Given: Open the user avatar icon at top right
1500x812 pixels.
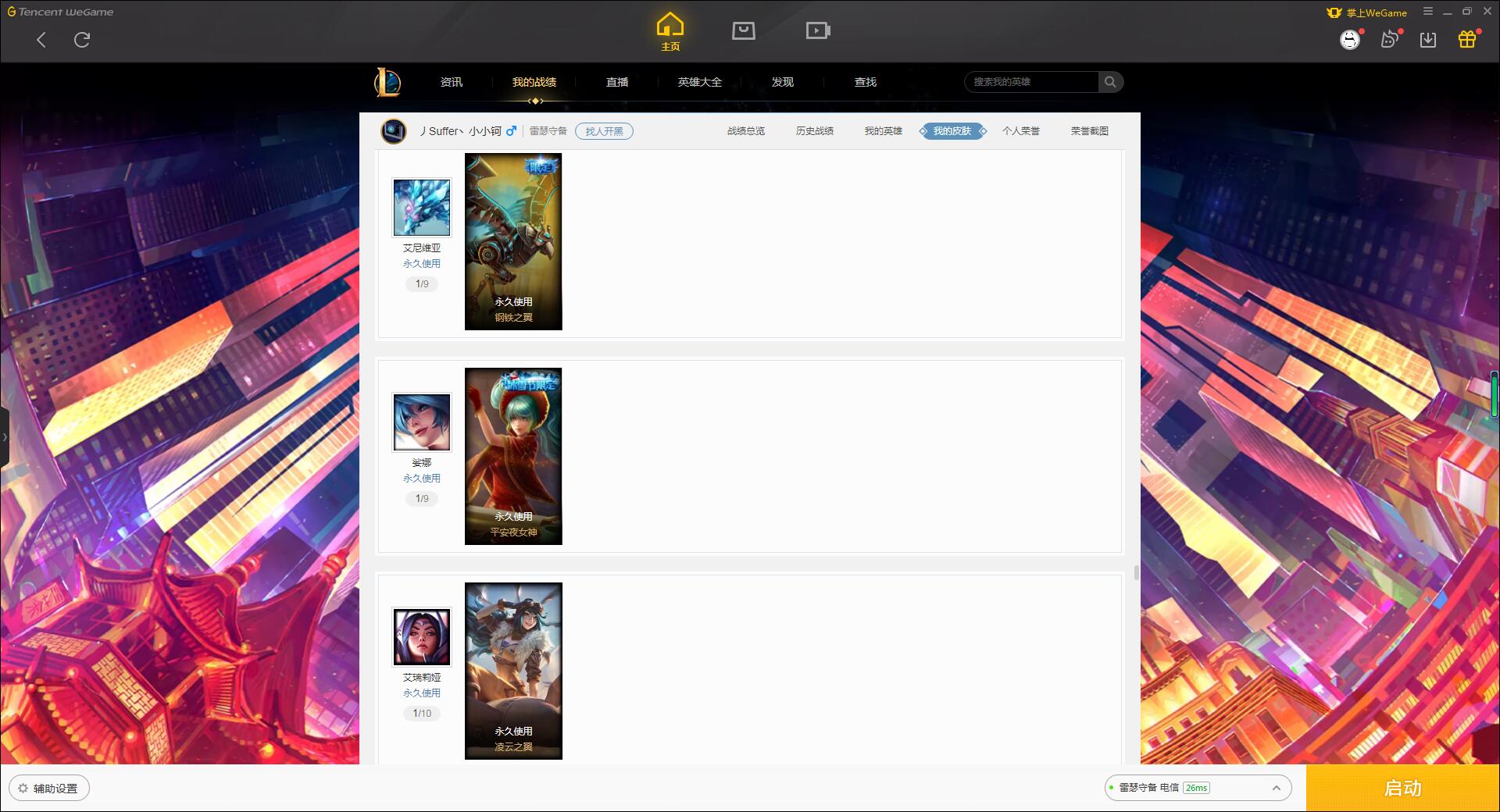Looking at the screenshot, I should click(1349, 39).
